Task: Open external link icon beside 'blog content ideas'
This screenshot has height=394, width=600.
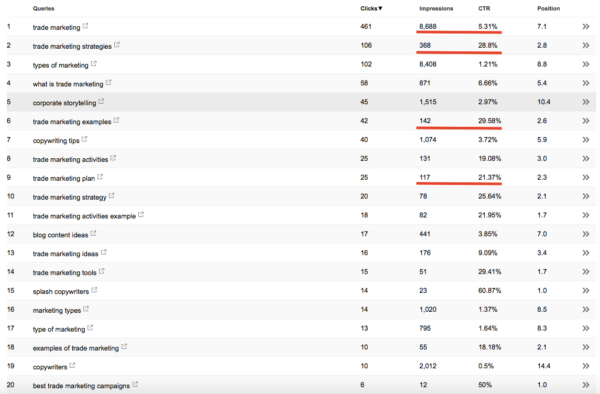Action: pos(93,233)
